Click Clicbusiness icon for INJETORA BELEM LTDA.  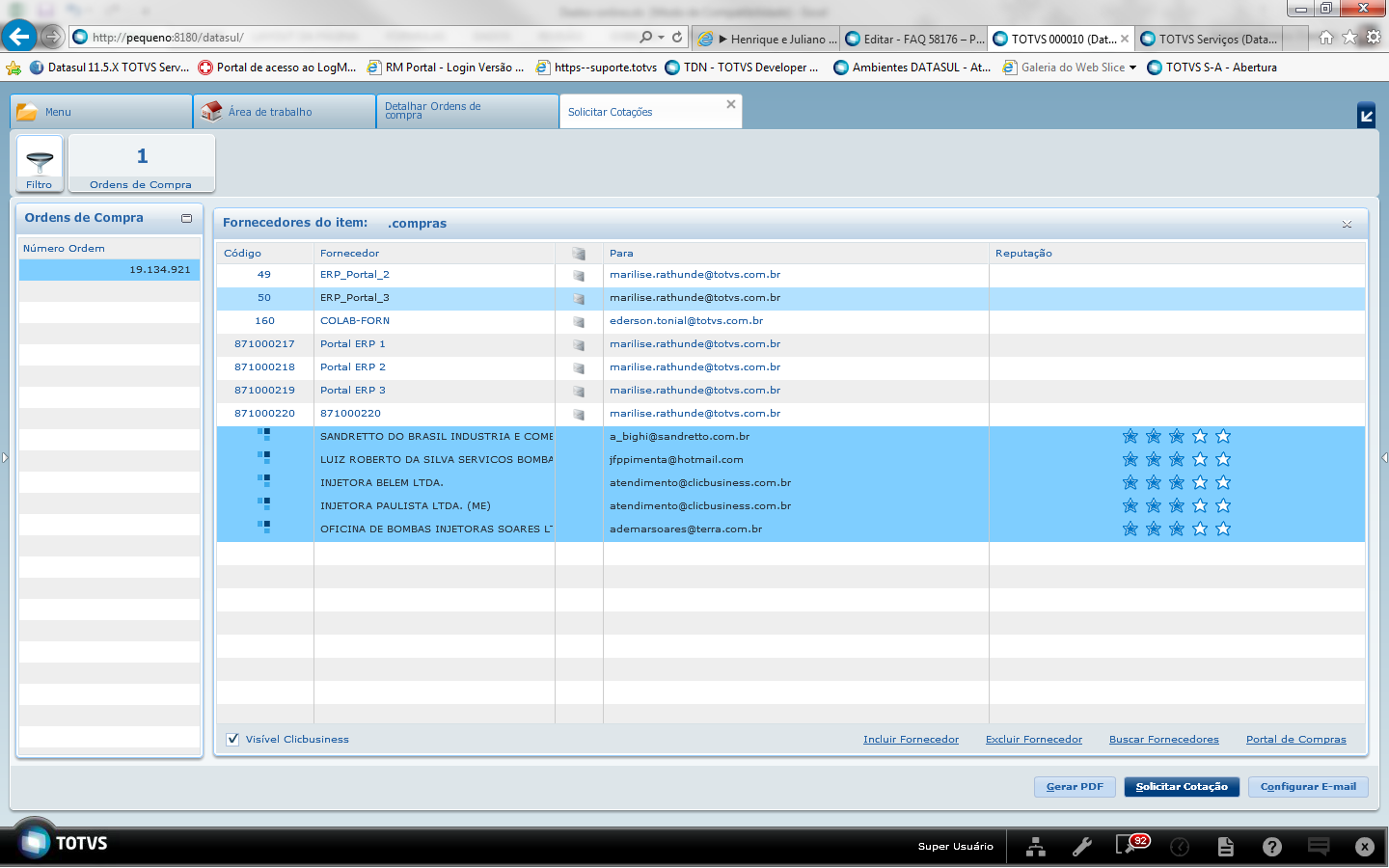click(x=264, y=482)
